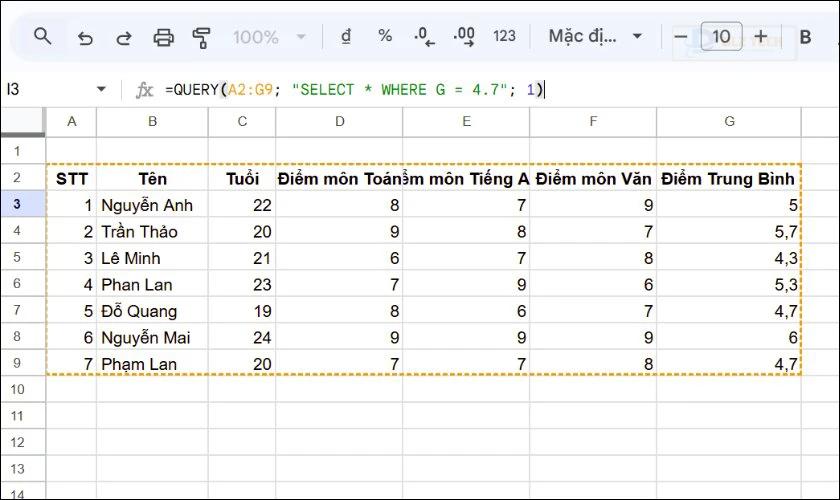The height and width of the screenshot is (500, 840).
Task: Open the 100% zoom dropdown
Action: [269, 37]
